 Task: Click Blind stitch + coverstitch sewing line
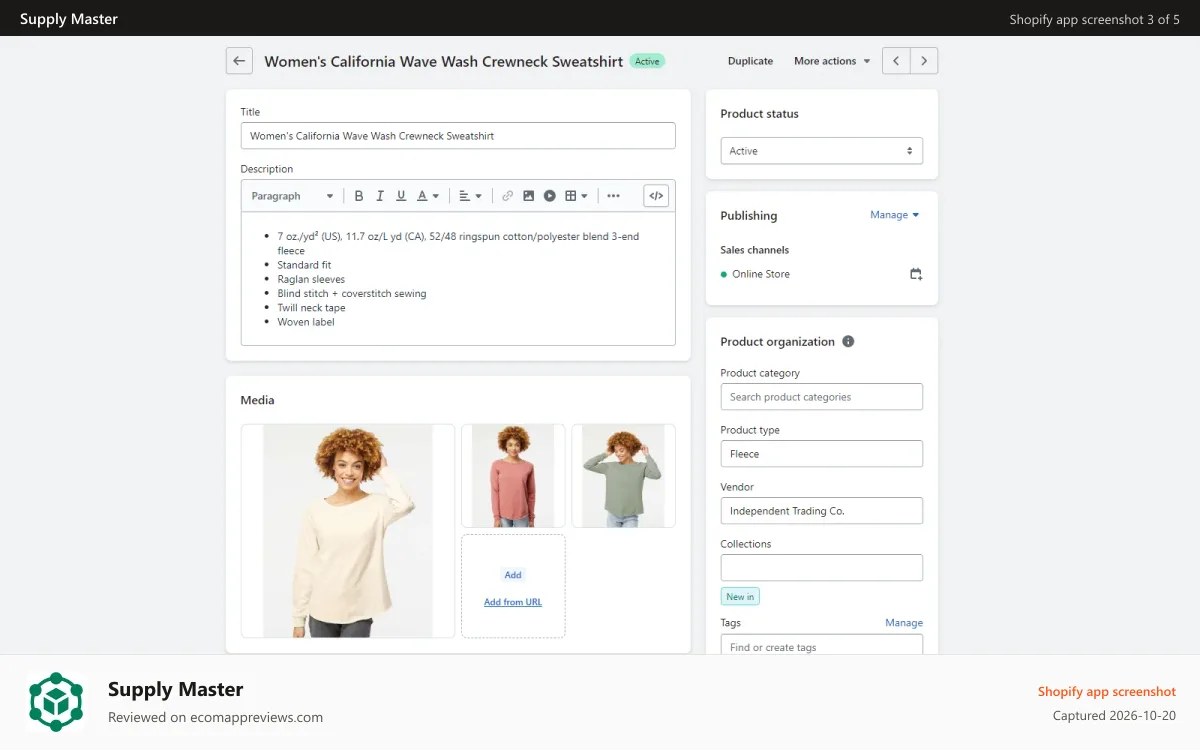352,294
